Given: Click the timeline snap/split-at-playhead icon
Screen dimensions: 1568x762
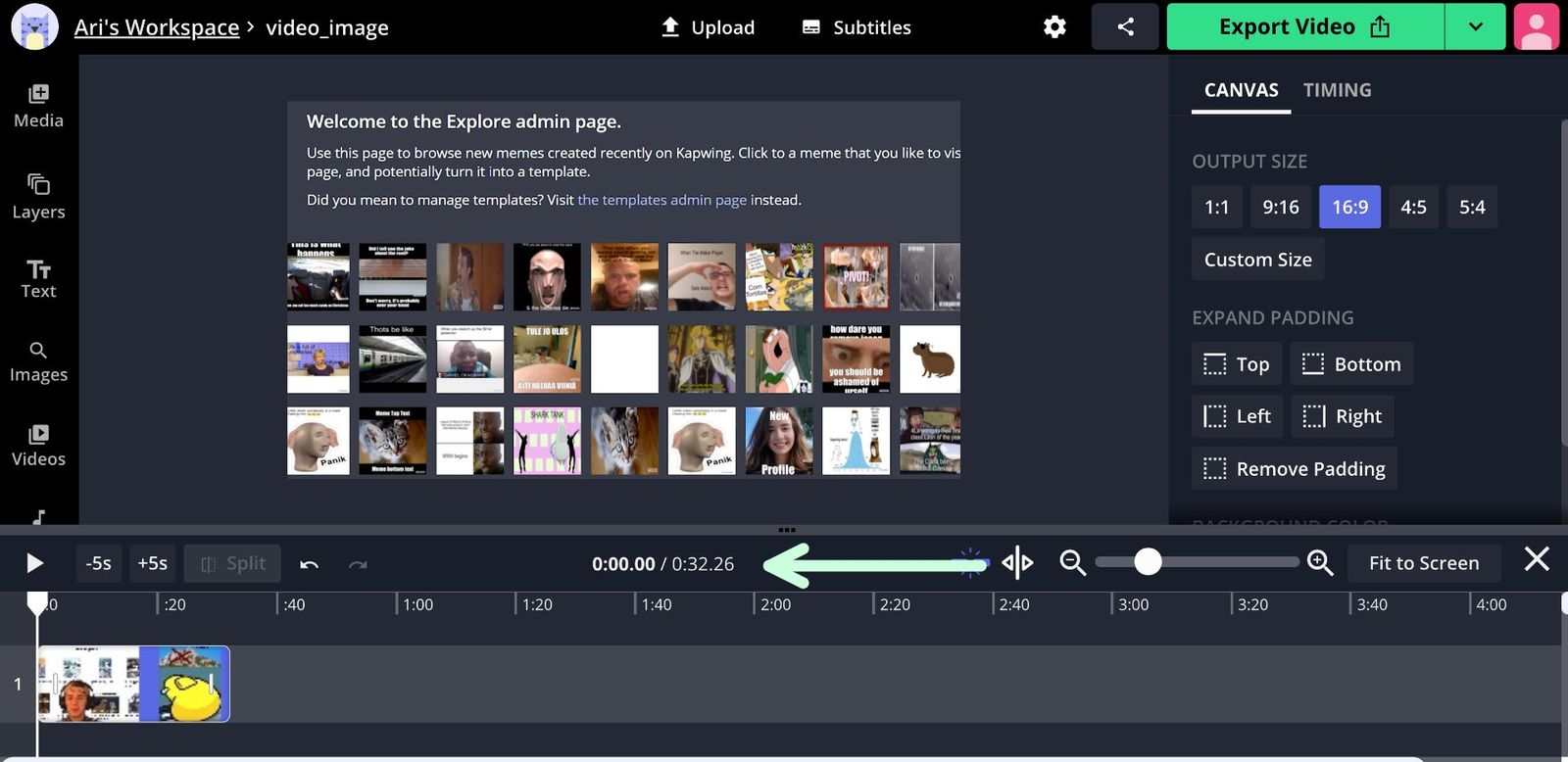Looking at the screenshot, I should coord(1017,563).
